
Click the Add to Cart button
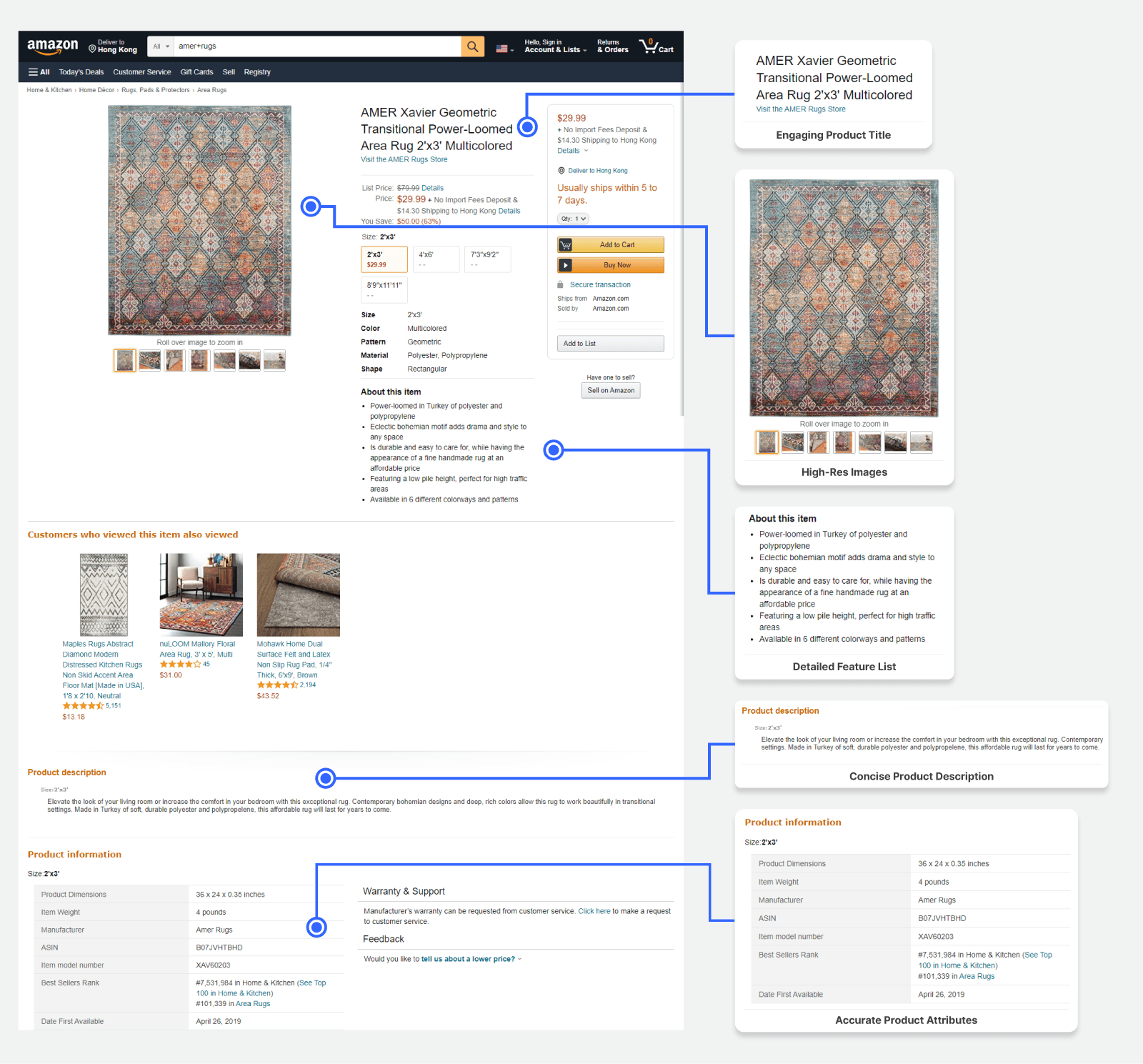(x=611, y=245)
